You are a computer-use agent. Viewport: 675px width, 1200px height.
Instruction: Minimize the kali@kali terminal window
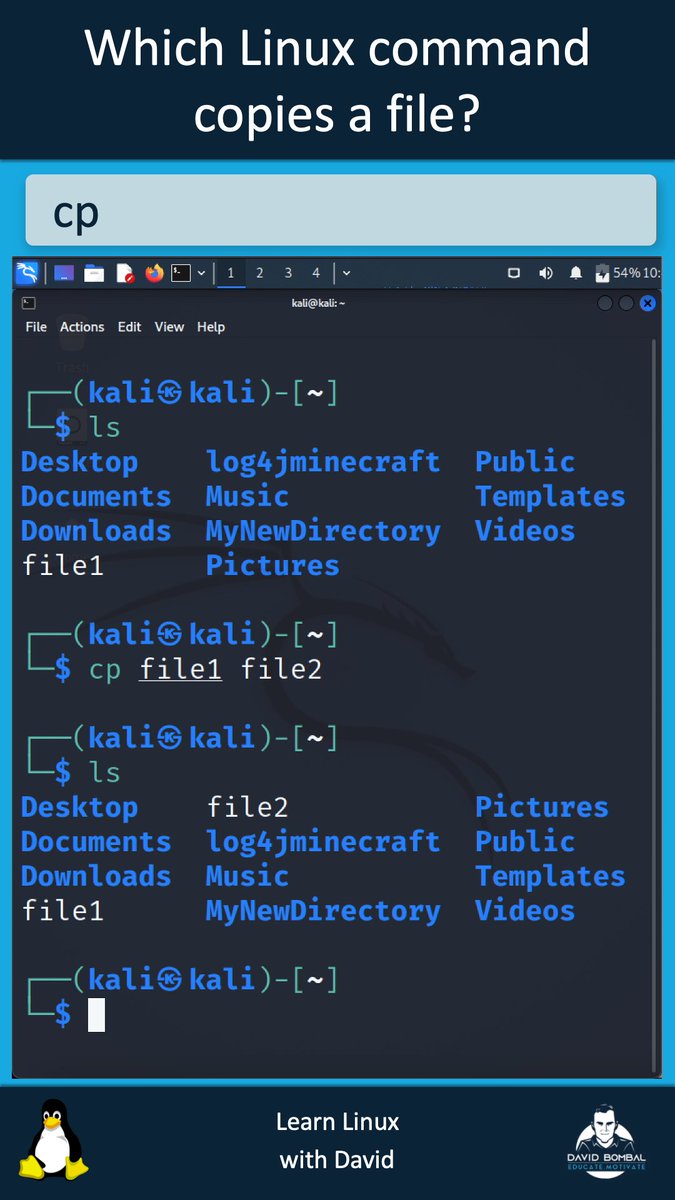pos(605,303)
